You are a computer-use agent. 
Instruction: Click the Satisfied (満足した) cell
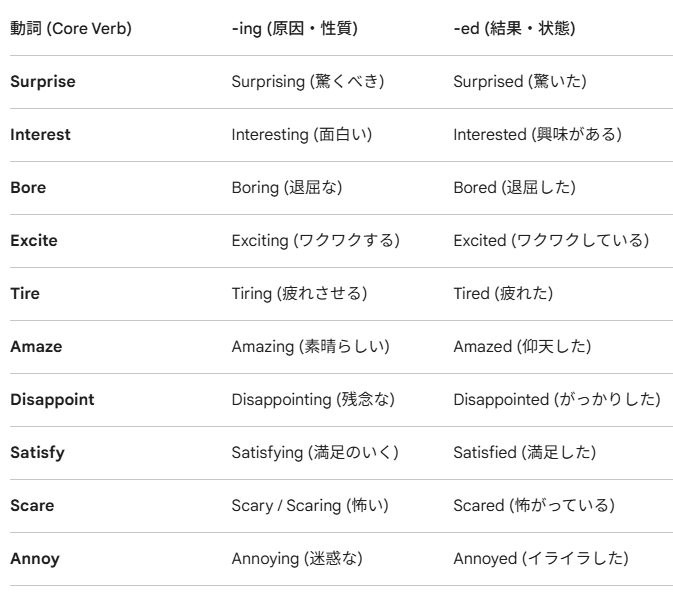pyautogui.click(x=524, y=452)
